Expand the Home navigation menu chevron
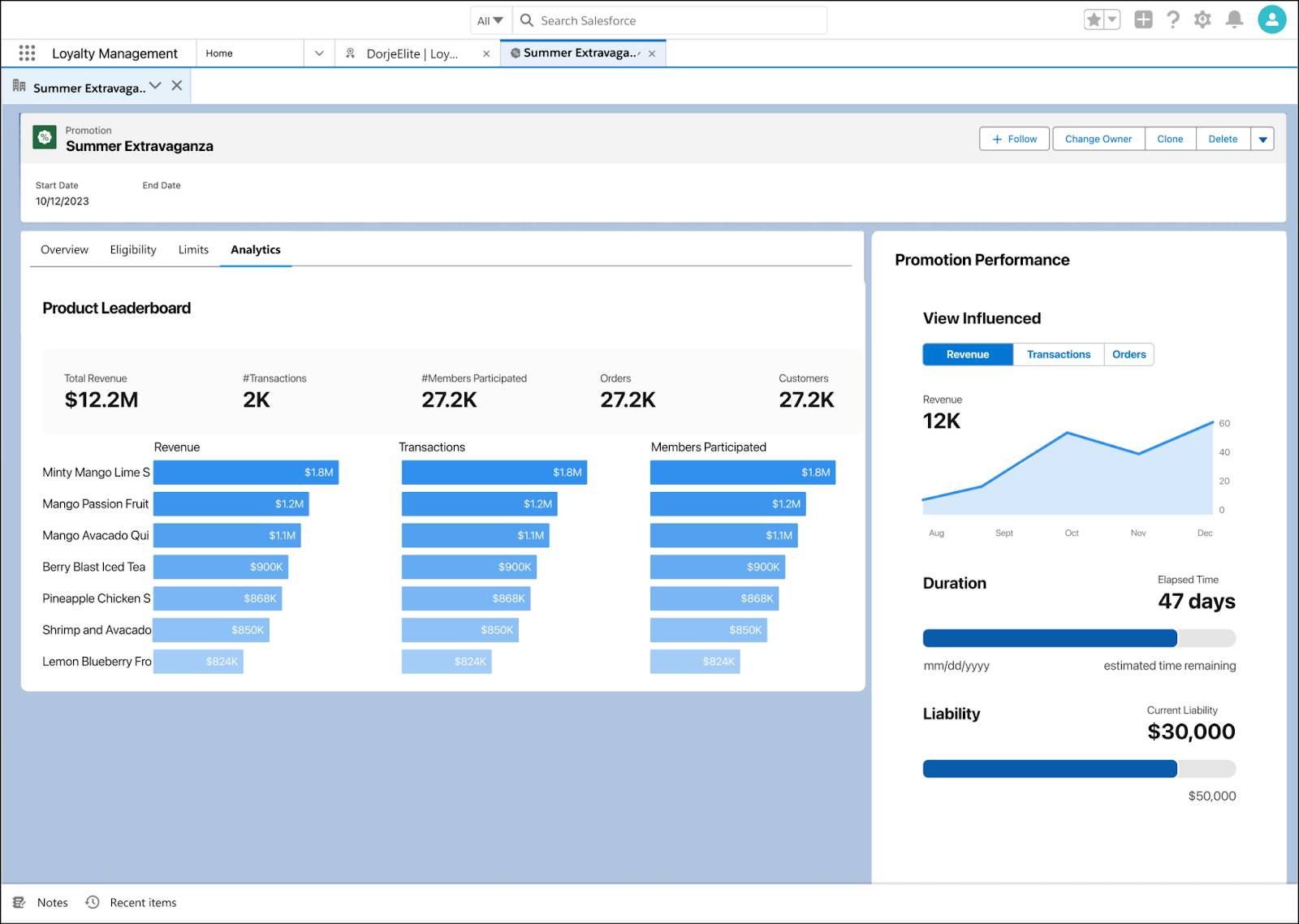The width and height of the screenshot is (1299, 924). 319,53
